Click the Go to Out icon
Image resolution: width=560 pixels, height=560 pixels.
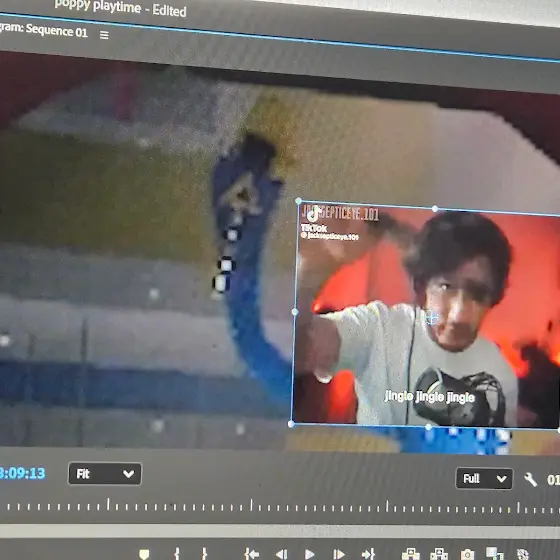(x=368, y=554)
